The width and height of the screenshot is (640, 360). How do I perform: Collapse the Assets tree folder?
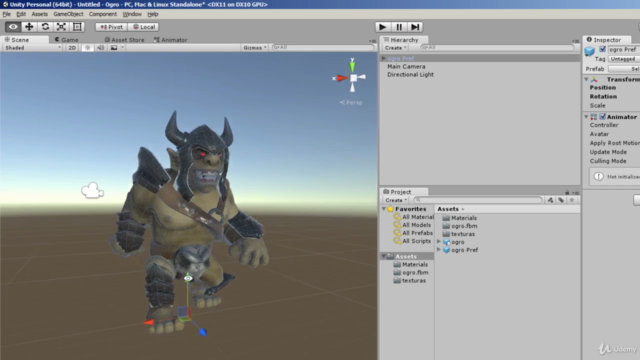[x=384, y=256]
